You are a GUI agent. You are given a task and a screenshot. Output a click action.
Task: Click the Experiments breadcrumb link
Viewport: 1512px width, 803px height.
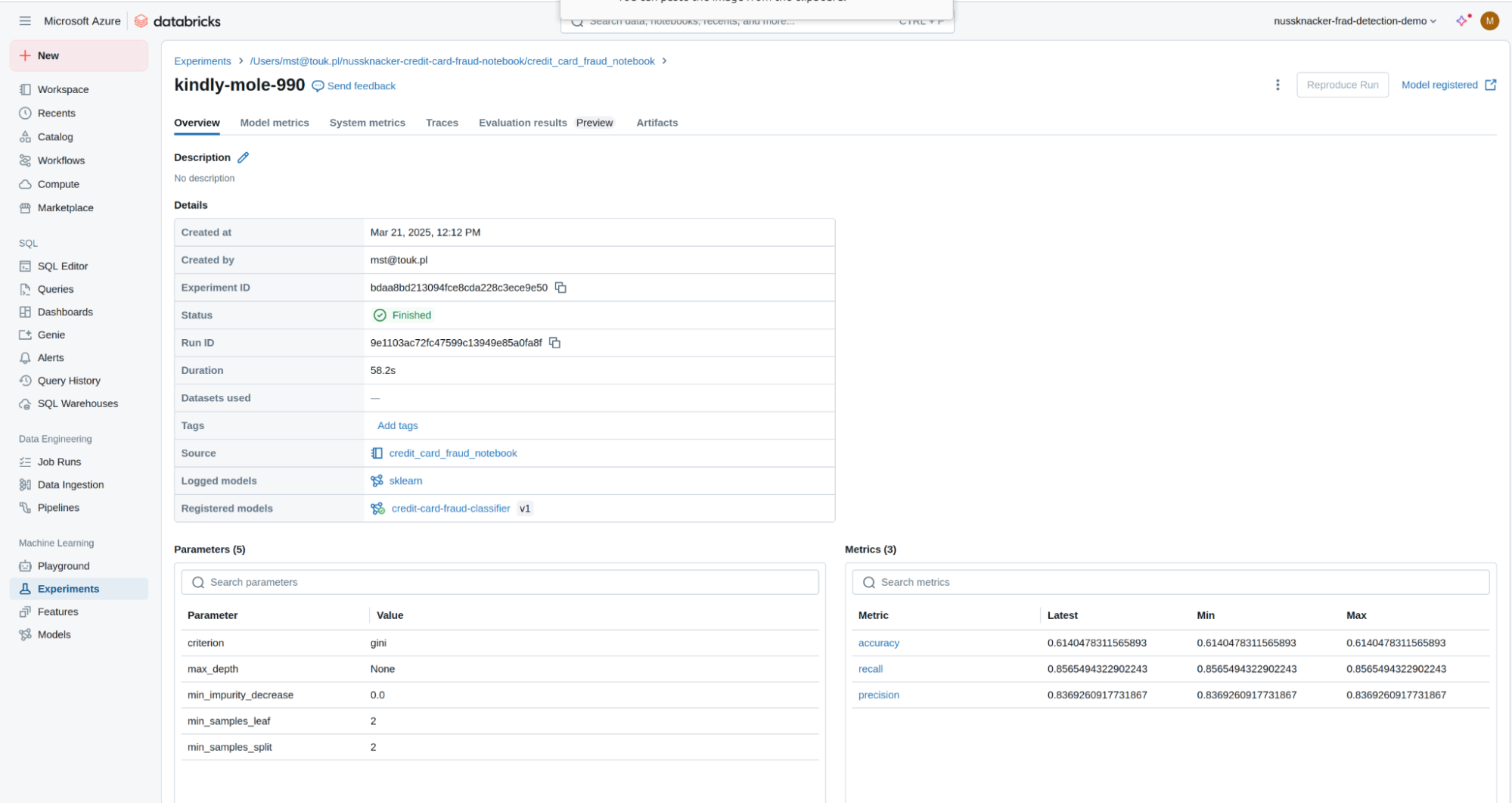tap(203, 61)
